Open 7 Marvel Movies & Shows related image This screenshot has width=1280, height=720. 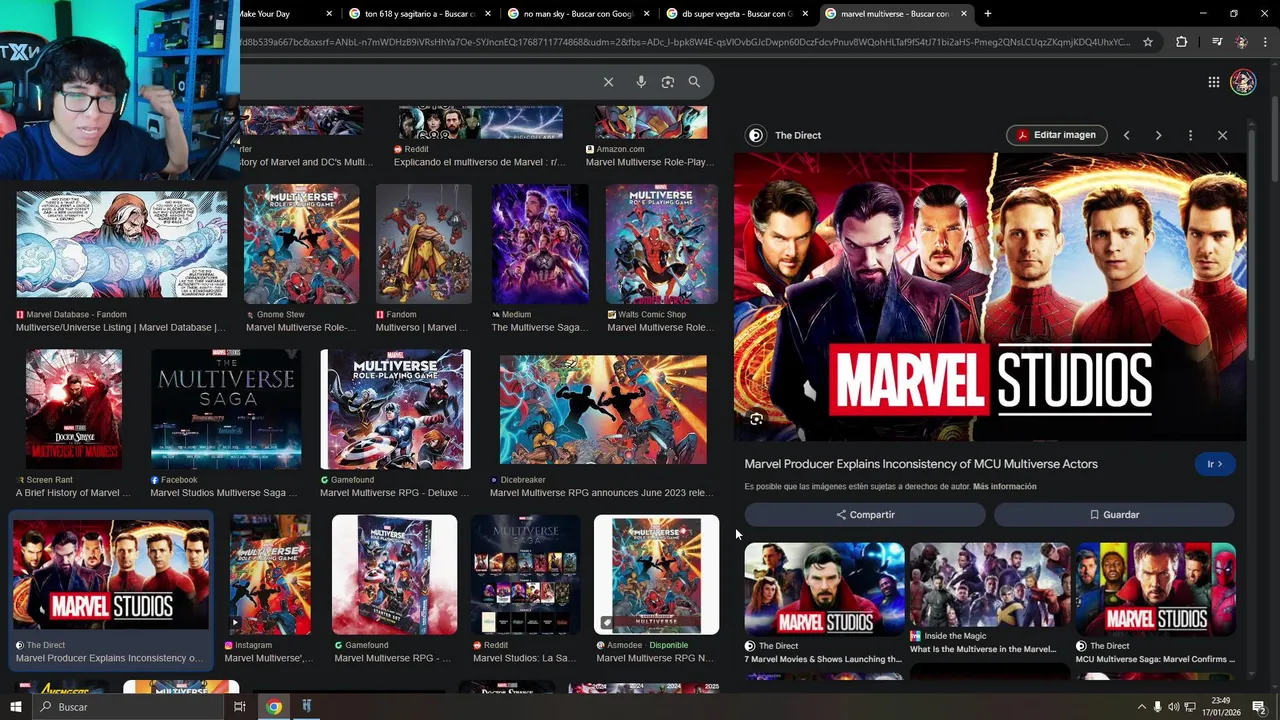coord(824,590)
